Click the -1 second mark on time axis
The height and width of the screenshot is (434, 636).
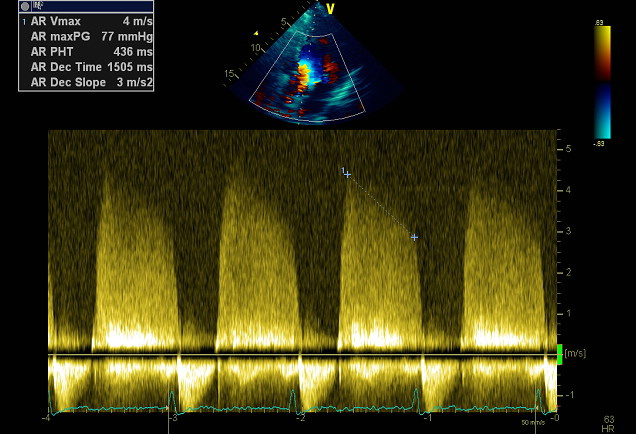(x=428, y=416)
